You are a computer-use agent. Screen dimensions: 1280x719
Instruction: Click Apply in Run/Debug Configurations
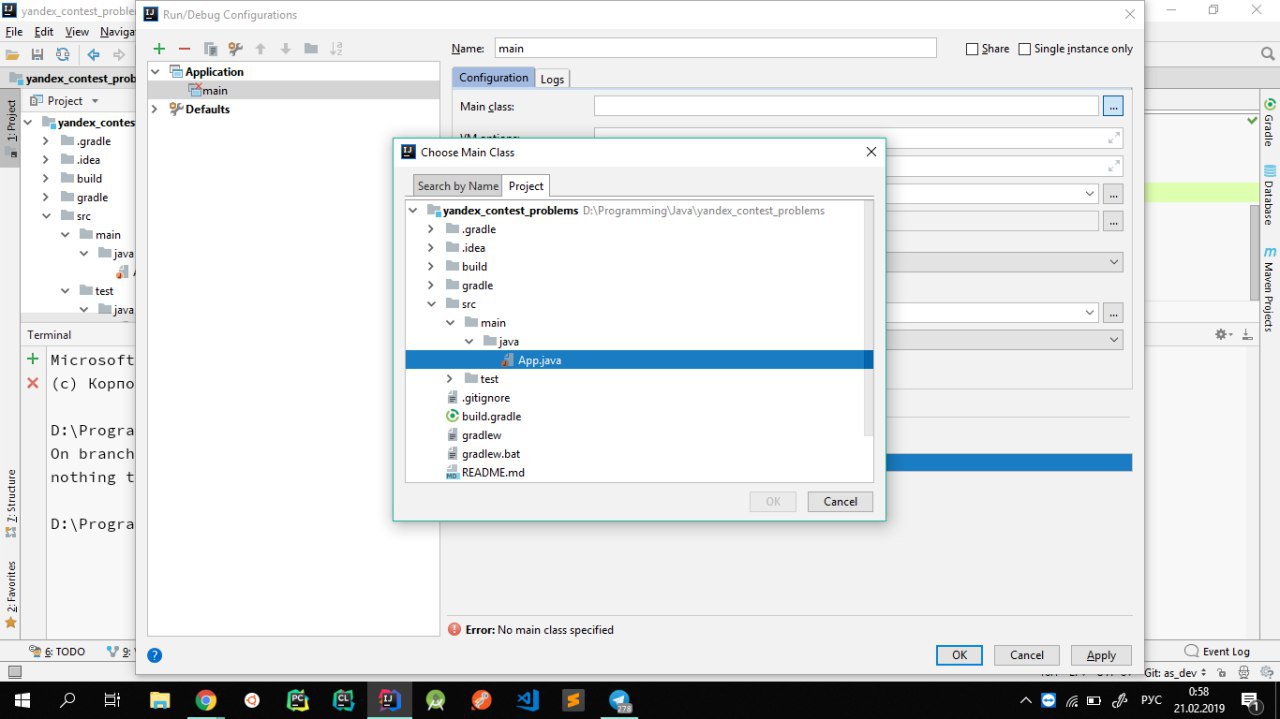click(1101, 655)
